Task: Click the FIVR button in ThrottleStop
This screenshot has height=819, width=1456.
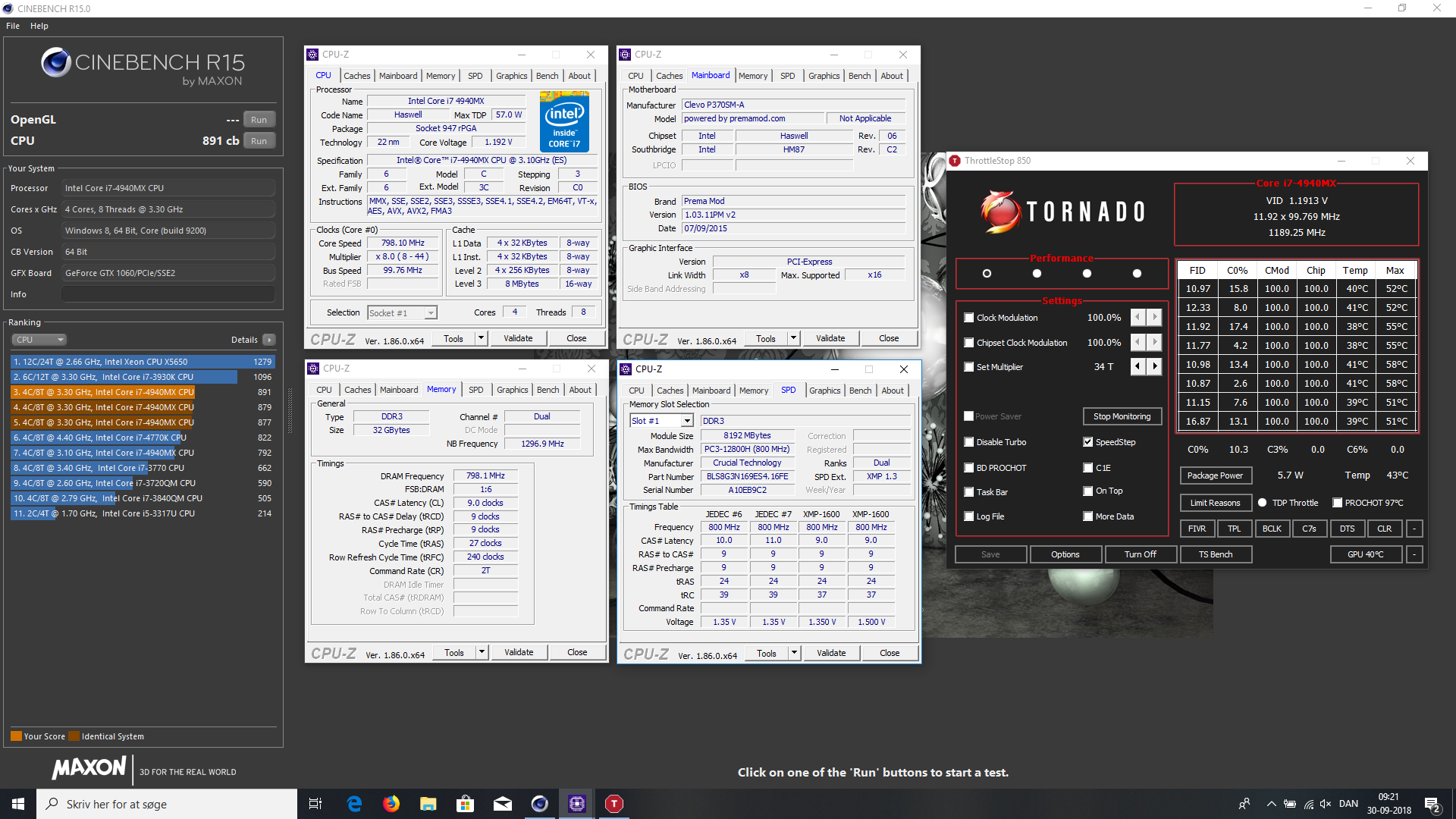Action: pyautogui.click(x=1197, y=529)
